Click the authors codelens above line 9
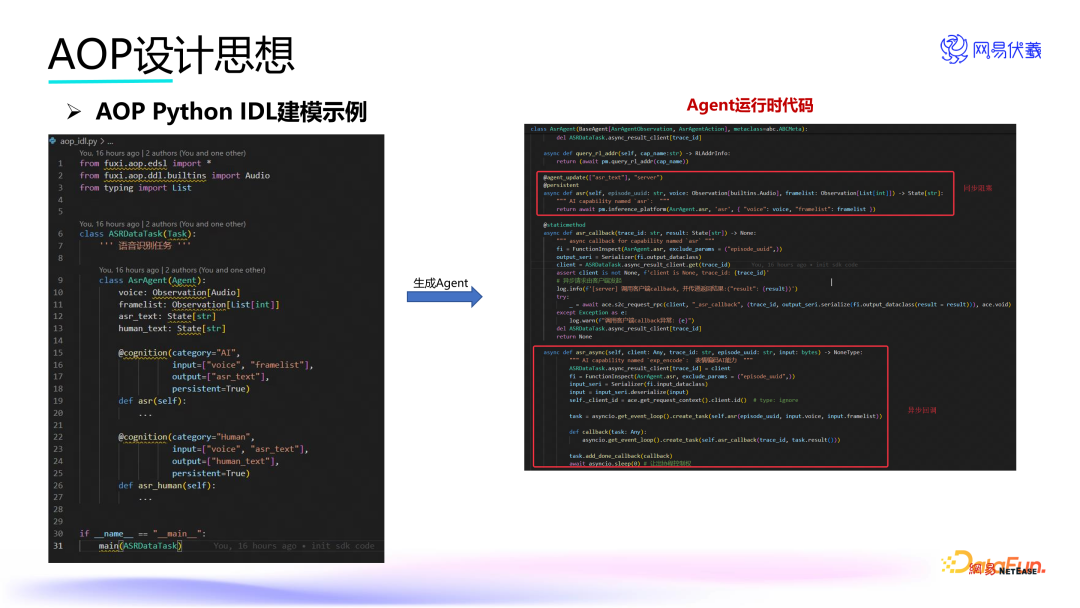 point(182,270)
